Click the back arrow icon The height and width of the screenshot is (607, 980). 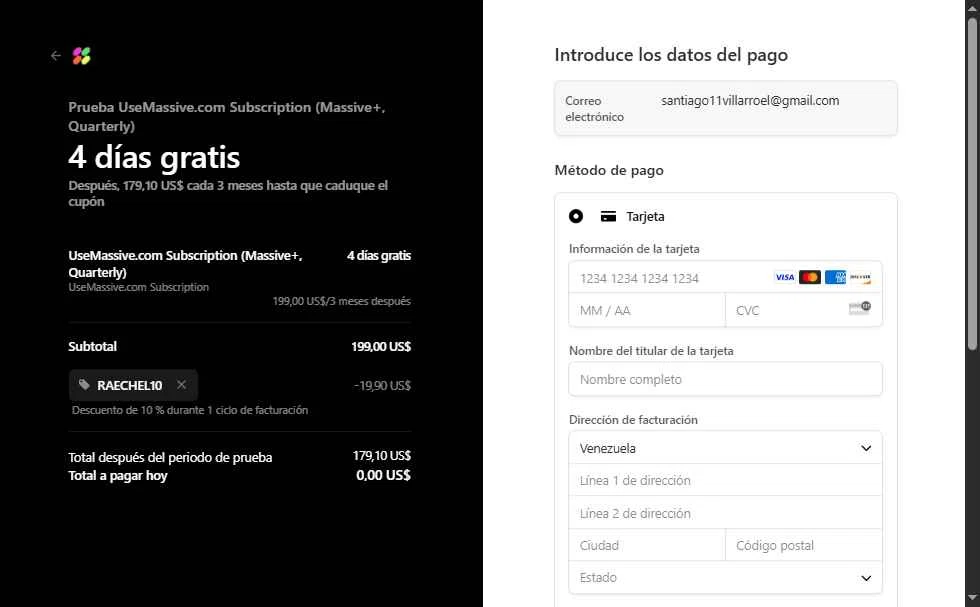coord(56,56)
